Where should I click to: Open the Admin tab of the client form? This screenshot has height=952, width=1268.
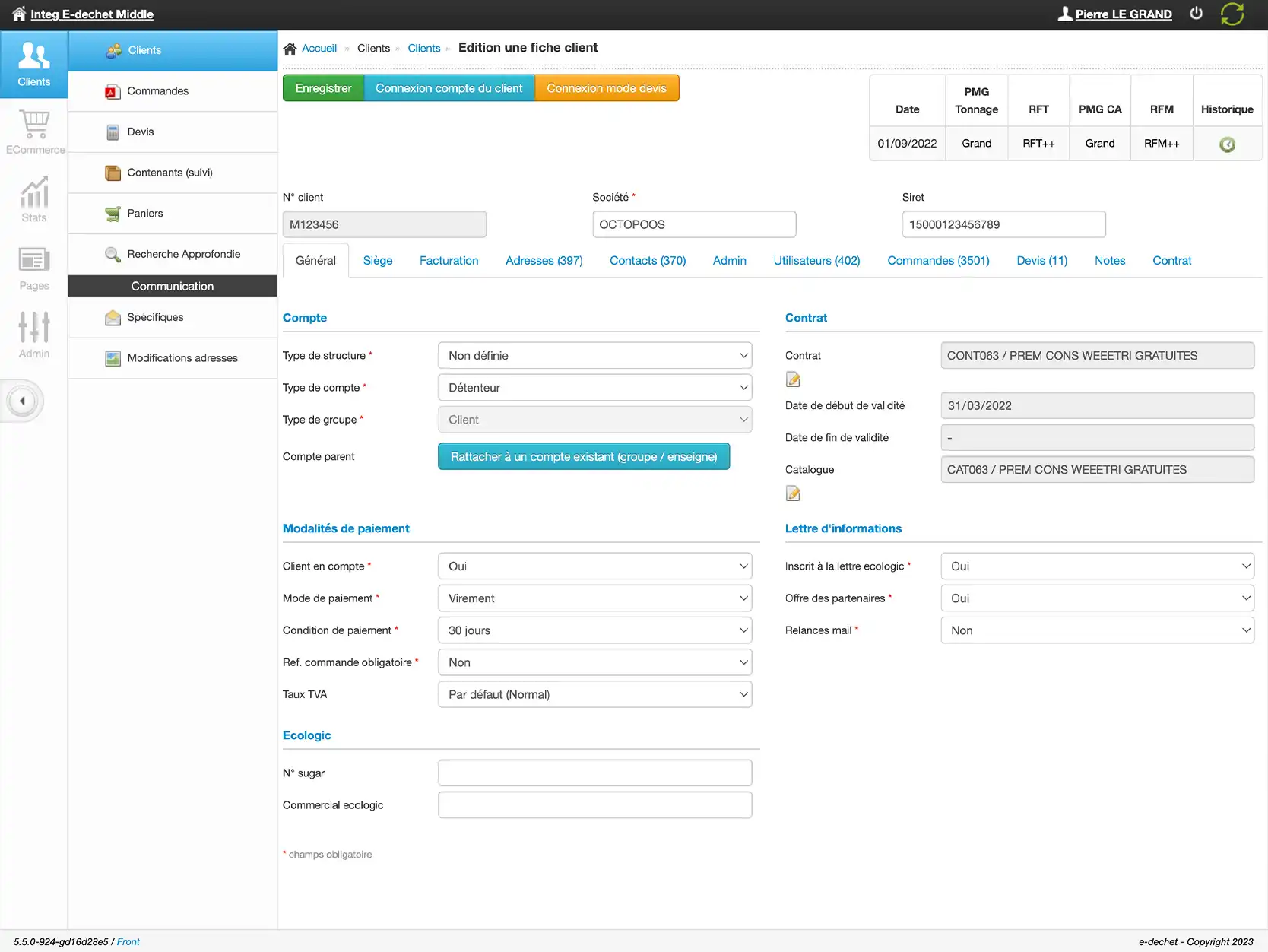(729, 260)
